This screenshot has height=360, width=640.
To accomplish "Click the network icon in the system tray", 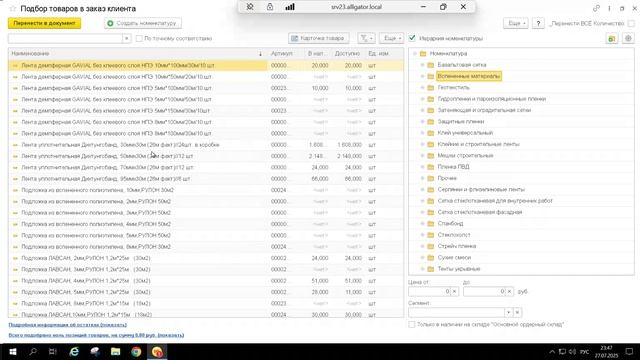I will tap(562, 351).
